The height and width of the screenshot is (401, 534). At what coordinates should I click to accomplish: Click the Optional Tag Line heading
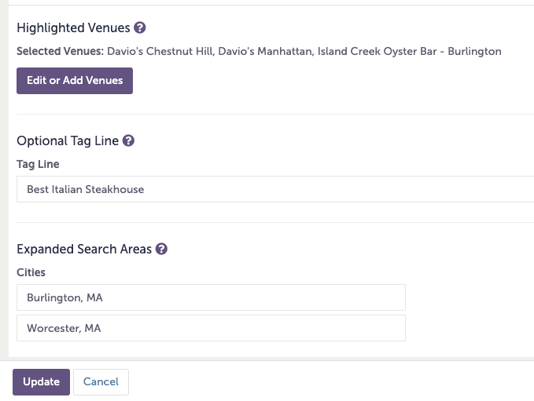[x=67, y=141]
